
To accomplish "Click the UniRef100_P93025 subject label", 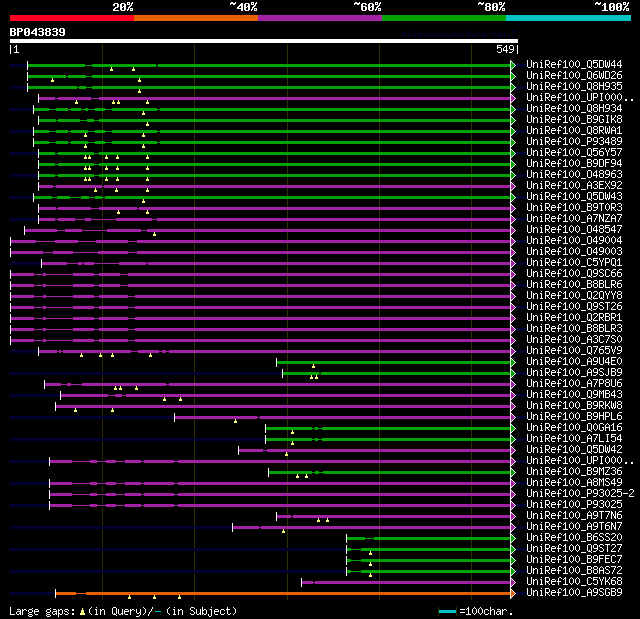I will click(x=574, y=505).
